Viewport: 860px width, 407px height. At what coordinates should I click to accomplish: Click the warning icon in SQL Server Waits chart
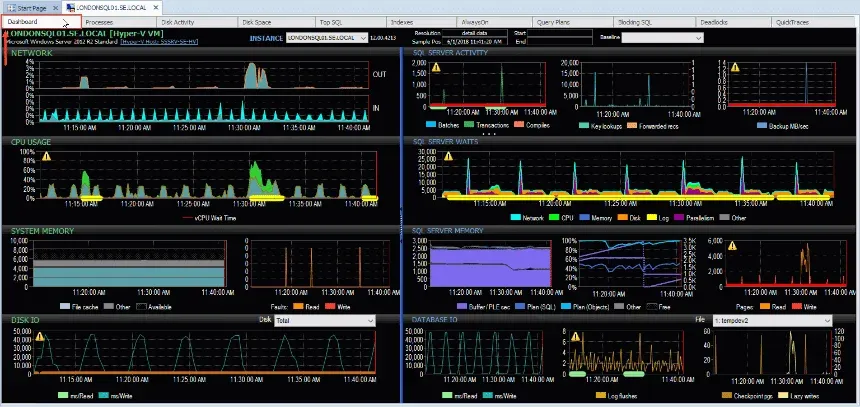click(448, 156)
